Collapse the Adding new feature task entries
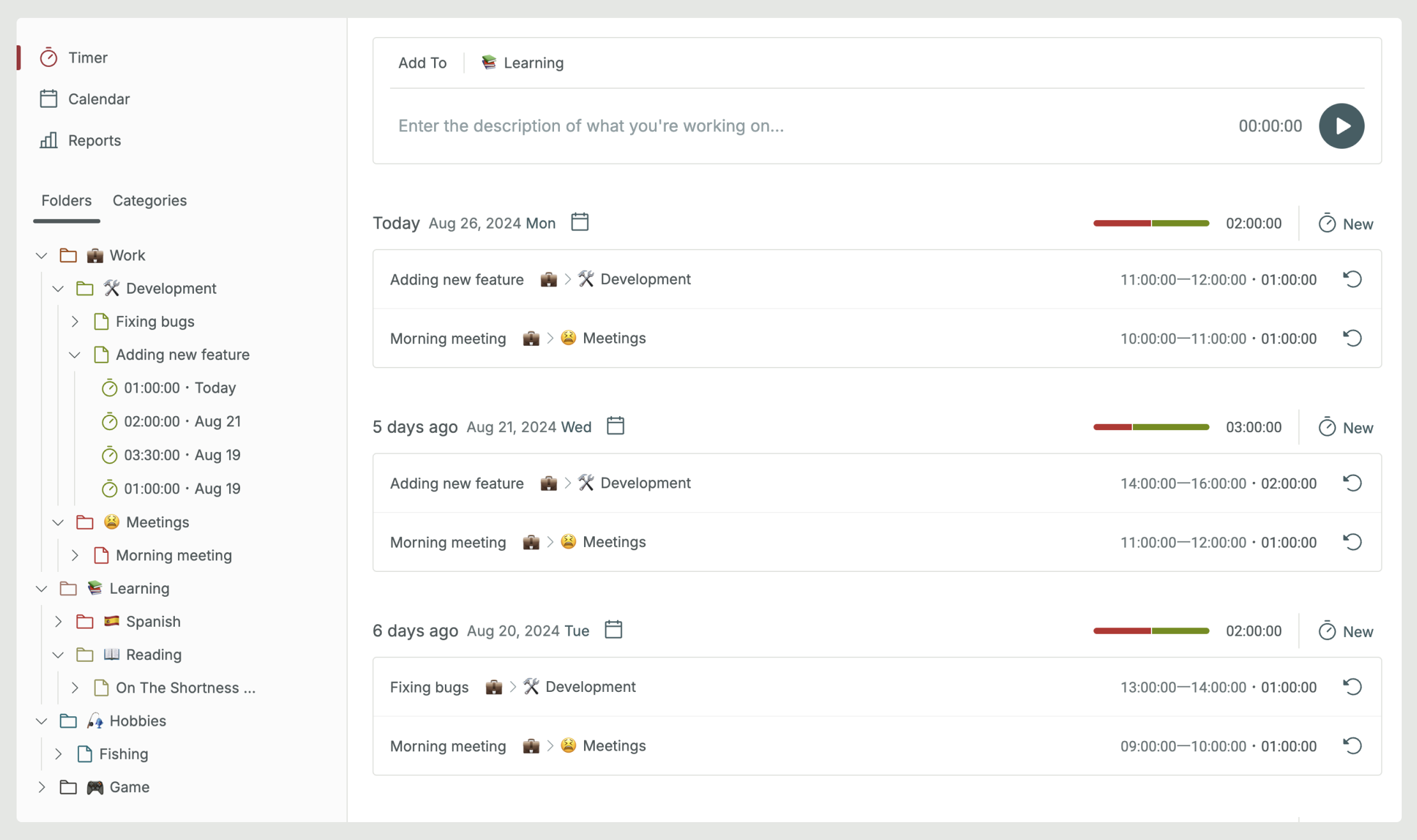 coord(75,354)
